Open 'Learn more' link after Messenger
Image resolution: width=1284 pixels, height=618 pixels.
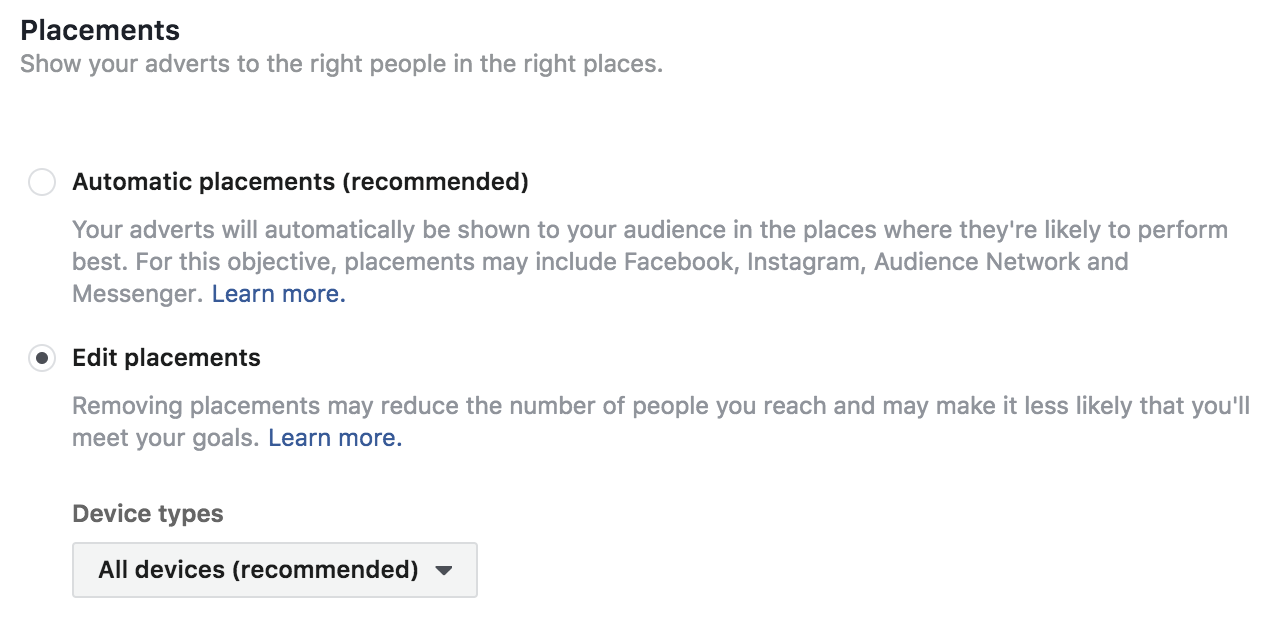(x=278, y=294)
